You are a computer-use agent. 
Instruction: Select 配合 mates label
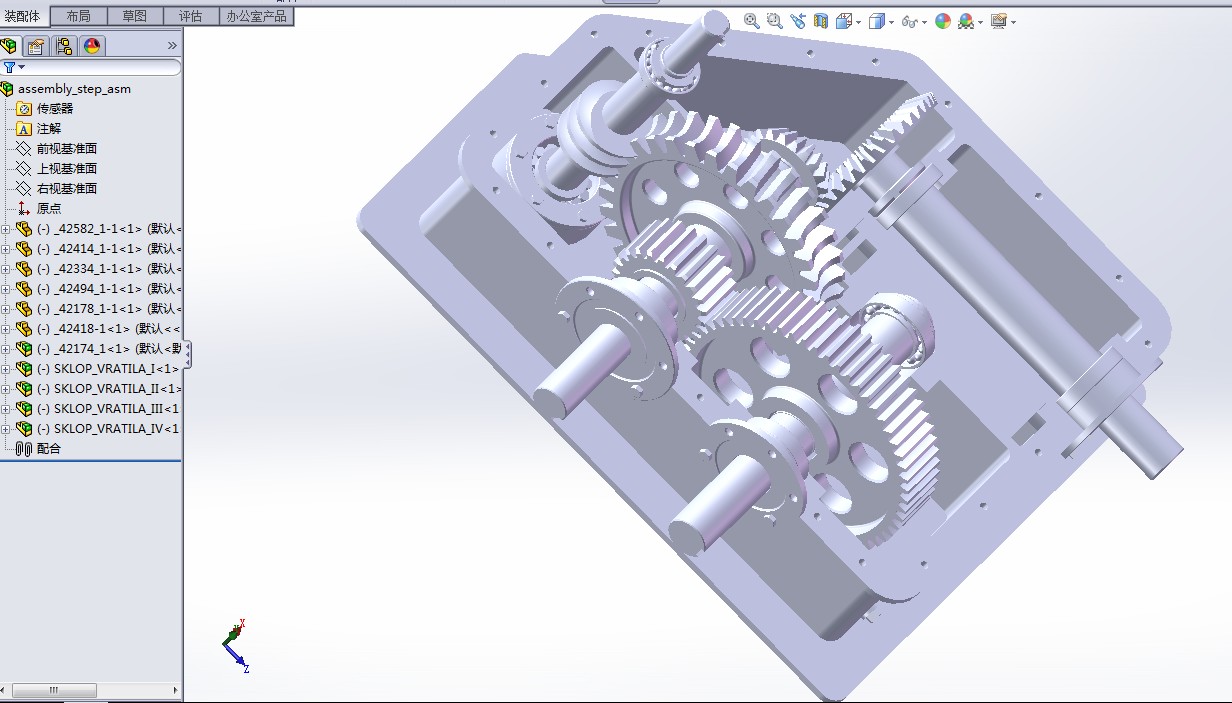tap(49, 448)
